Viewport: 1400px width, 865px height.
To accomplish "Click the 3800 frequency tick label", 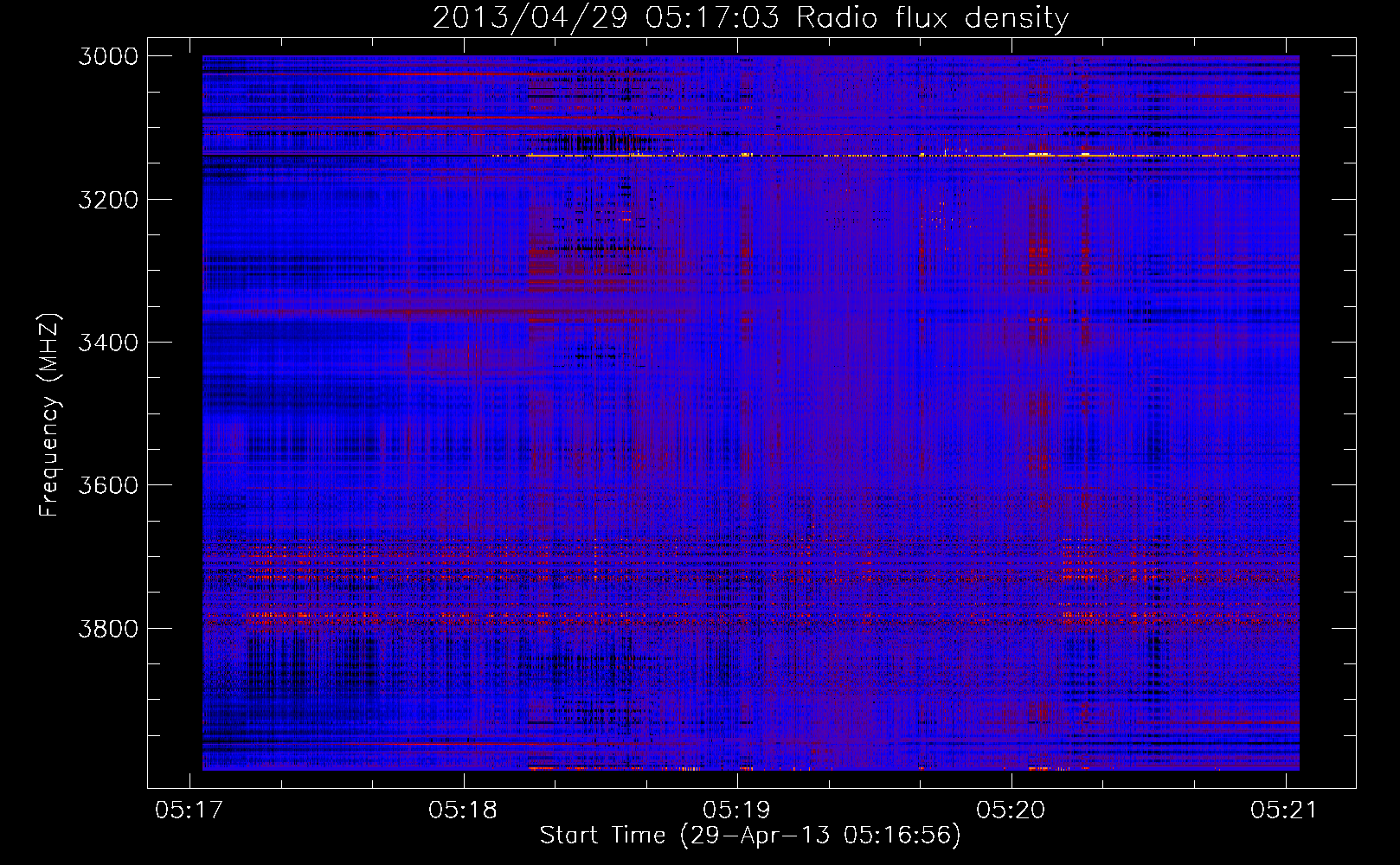I will (x=108, y=629).
